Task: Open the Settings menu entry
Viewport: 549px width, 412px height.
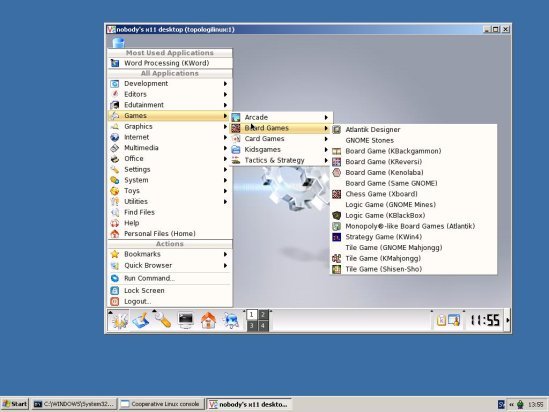Action: tap(170, 169)
